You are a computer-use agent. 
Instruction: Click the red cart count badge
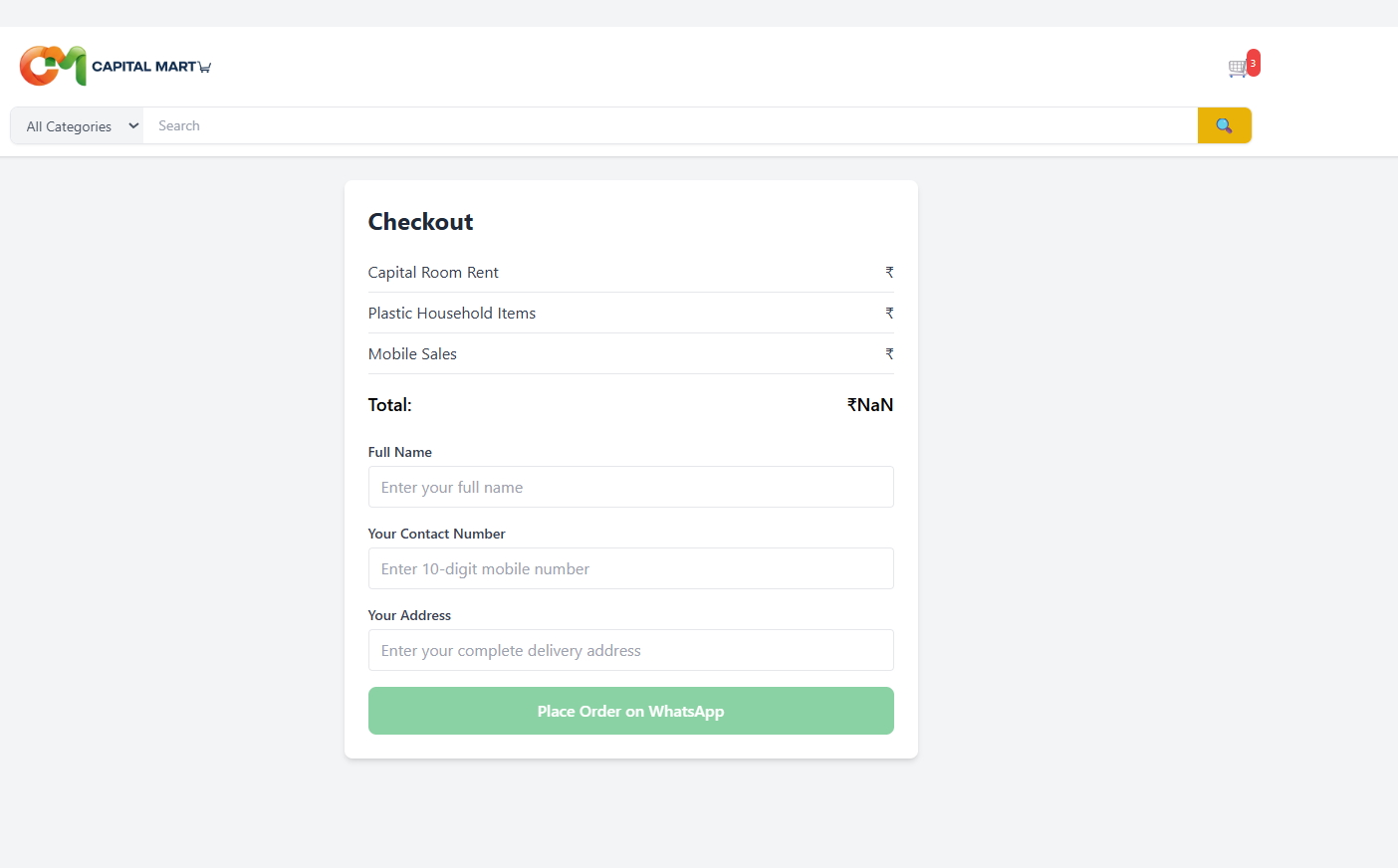point(1254,63)
